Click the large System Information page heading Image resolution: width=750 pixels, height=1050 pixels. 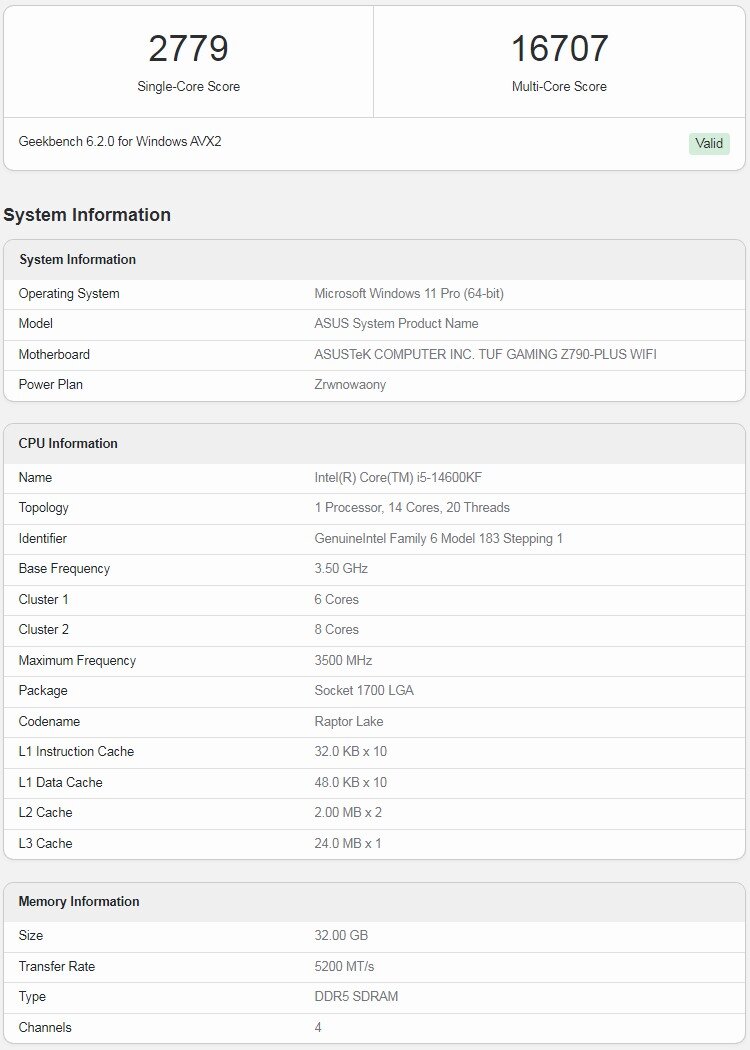(87, 215)
